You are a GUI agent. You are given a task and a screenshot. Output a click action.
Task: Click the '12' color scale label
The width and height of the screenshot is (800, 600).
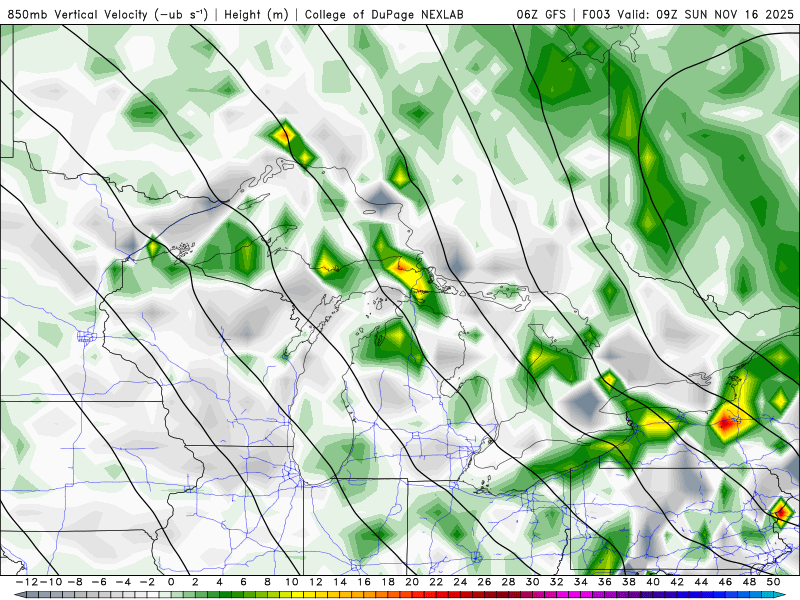tap(316, 582)
